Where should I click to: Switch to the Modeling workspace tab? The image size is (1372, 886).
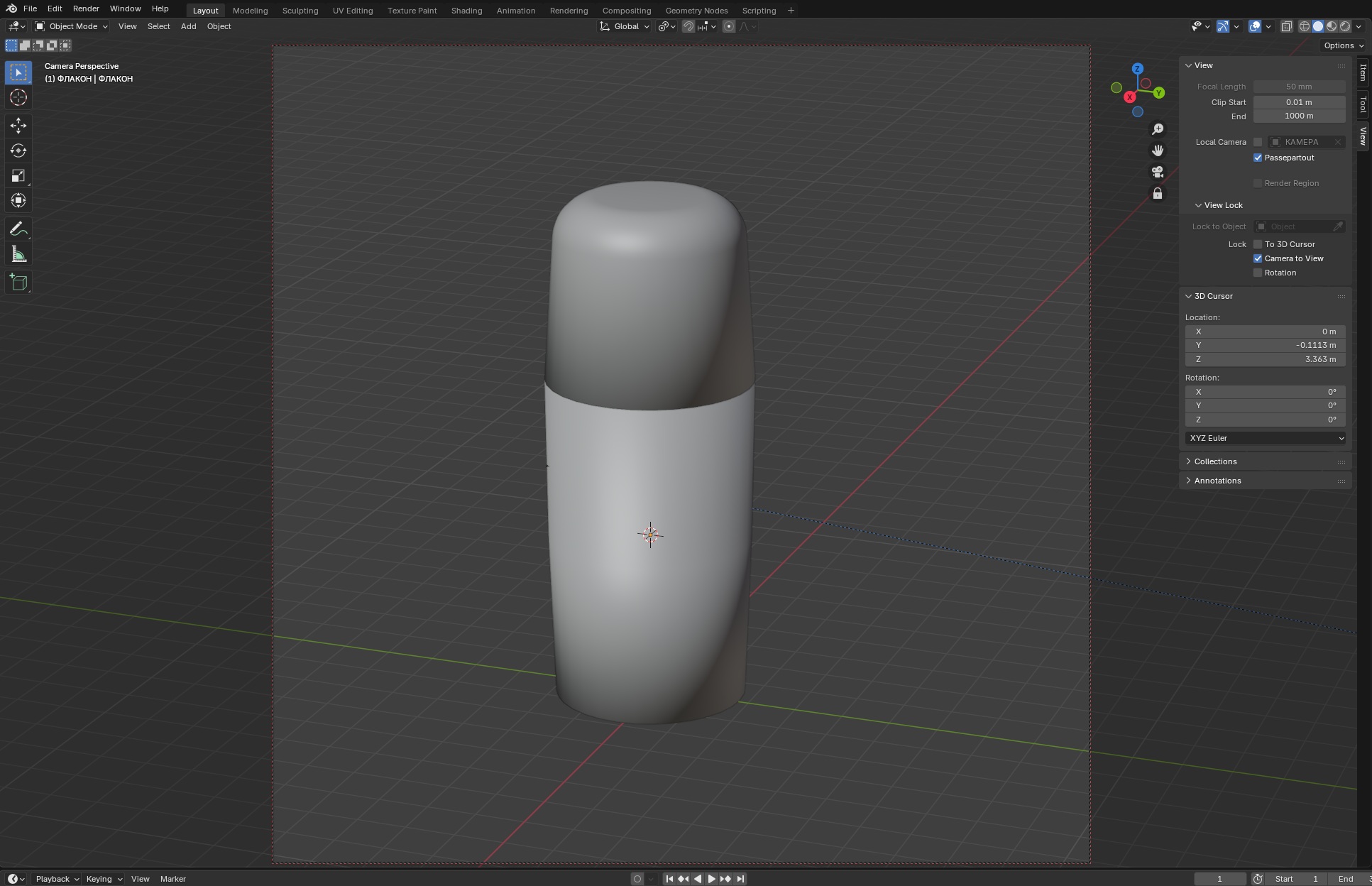[250, 11]
